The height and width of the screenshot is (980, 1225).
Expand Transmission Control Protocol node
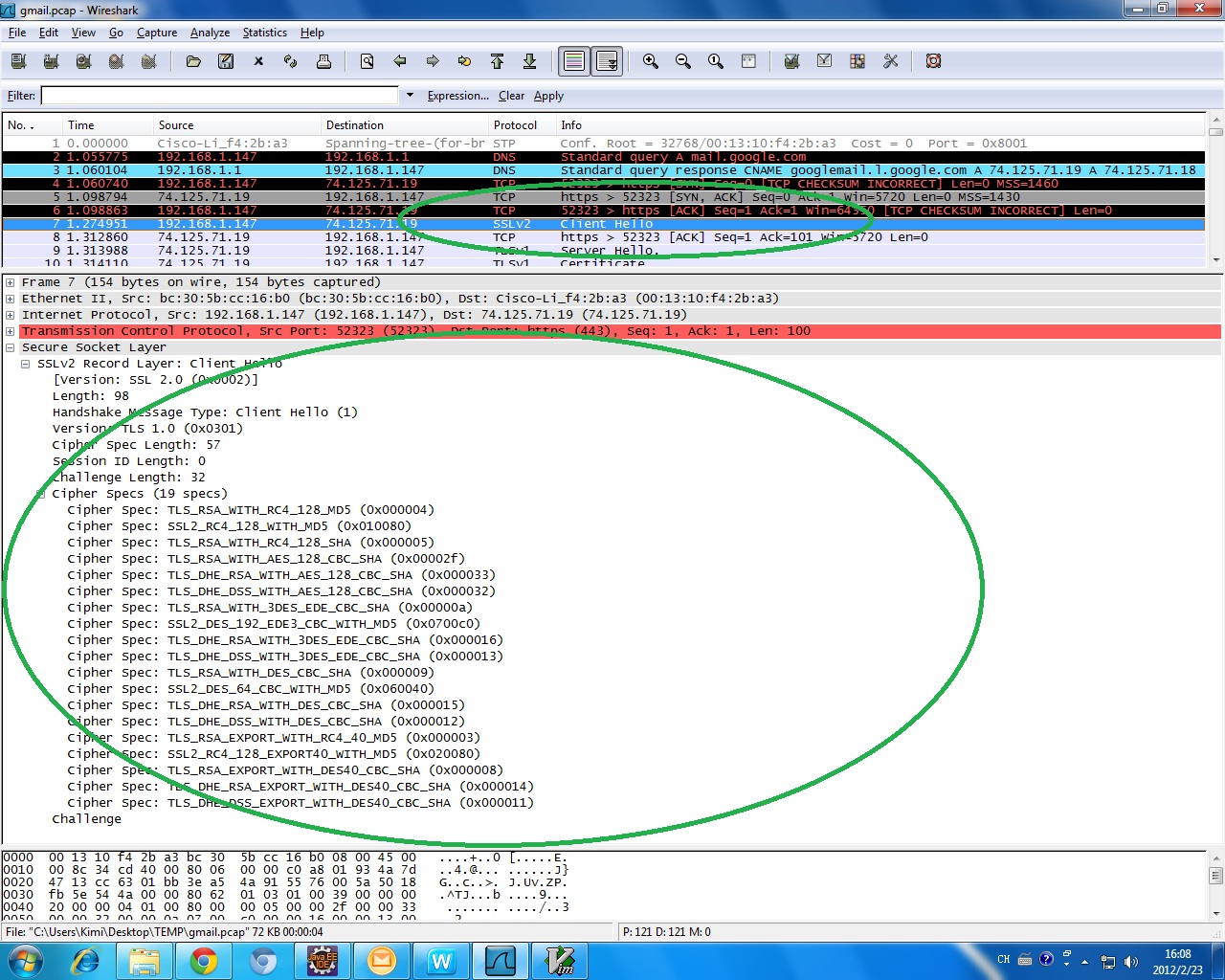11,331
